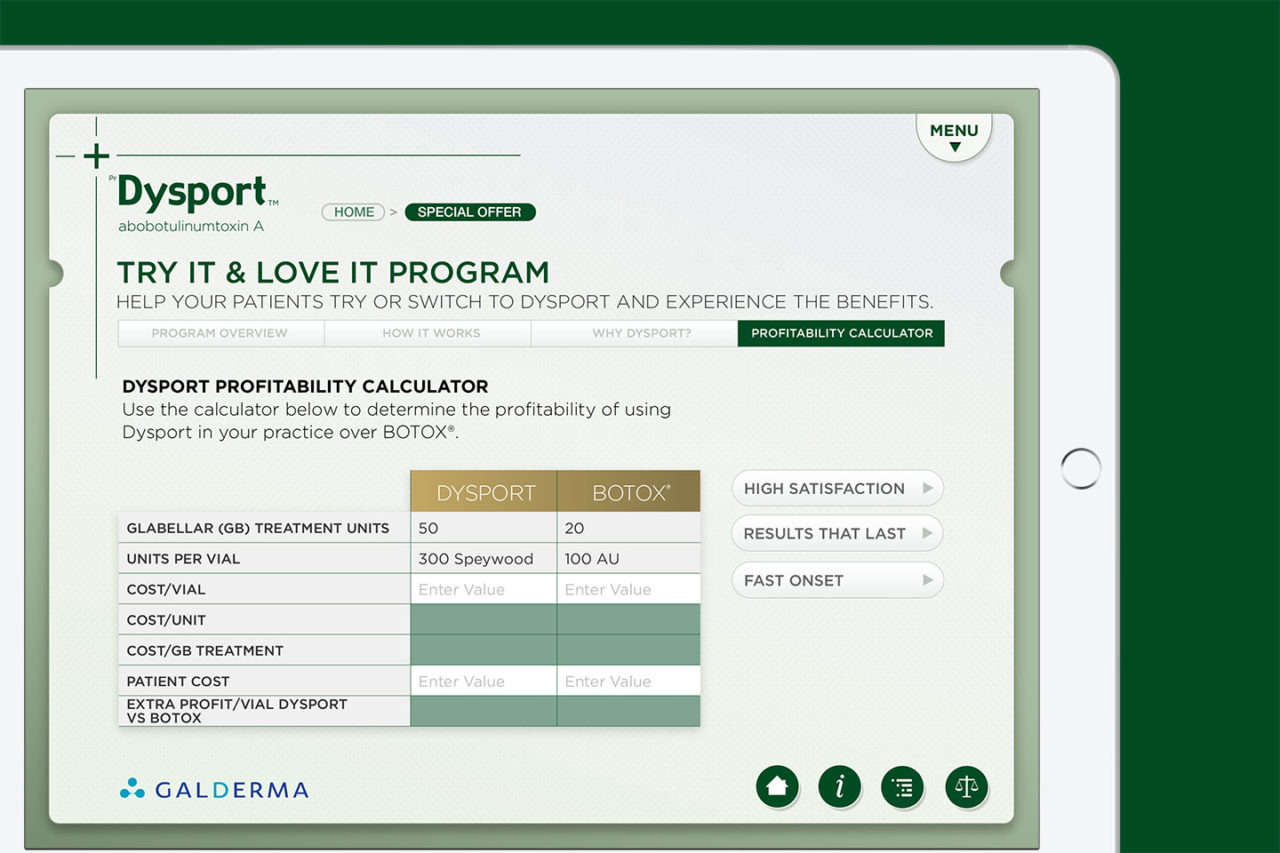Click the BOTOX column header
The width and height of the screenshot is (1280, 853).
pos(629,492)
